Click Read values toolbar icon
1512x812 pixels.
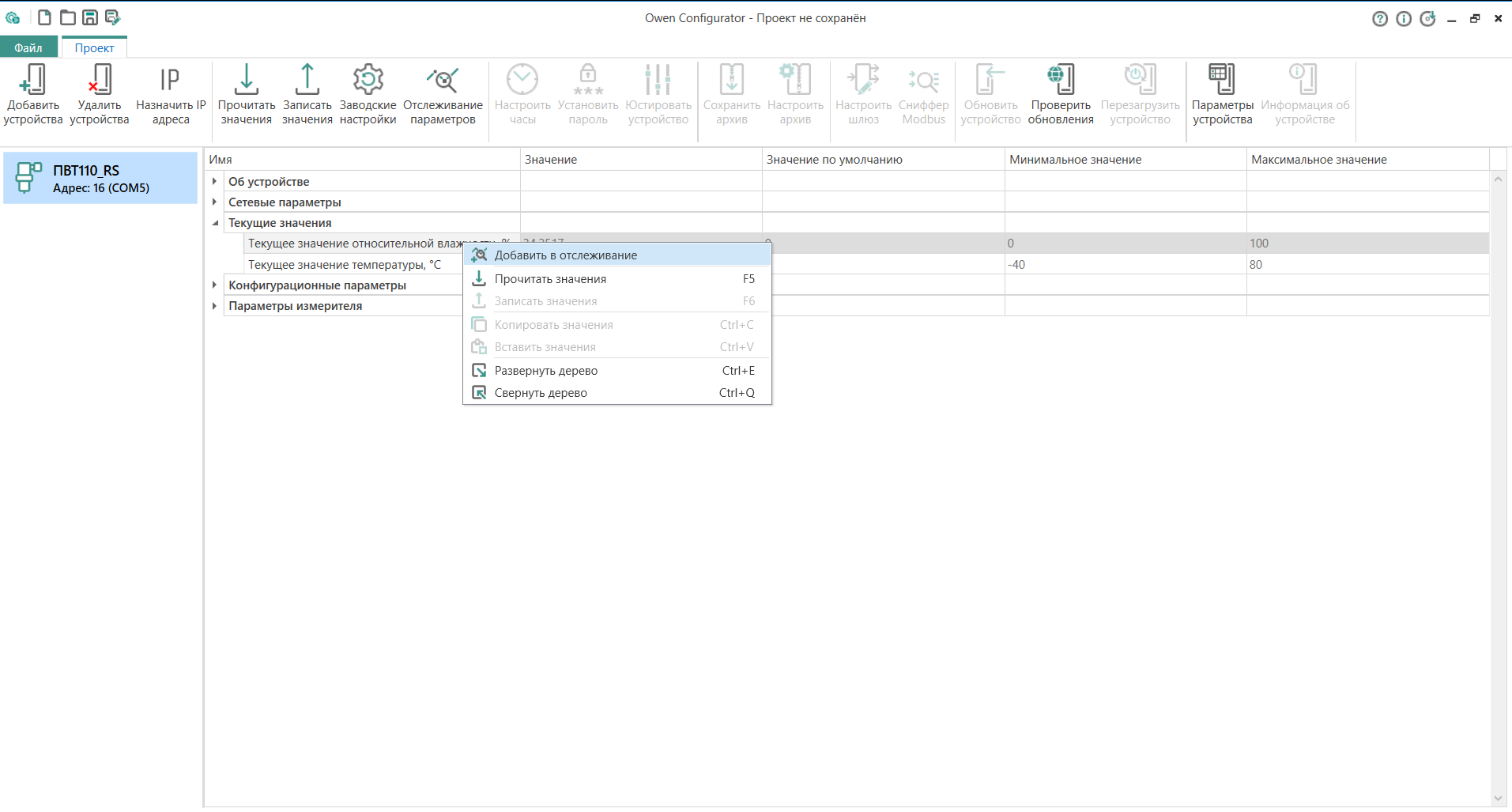pos(246,80)
